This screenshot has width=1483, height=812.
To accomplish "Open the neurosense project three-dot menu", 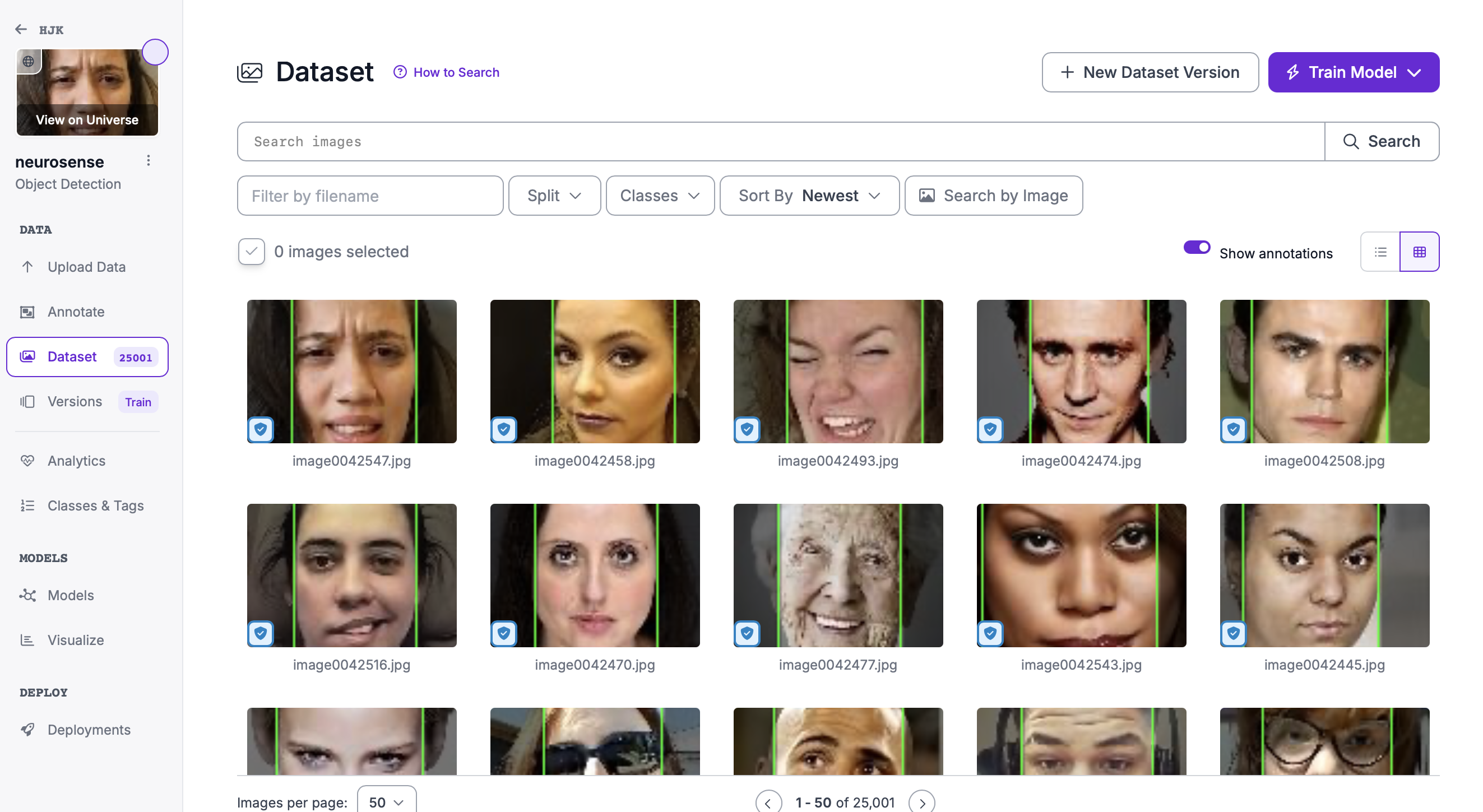I will pos(149,161).
